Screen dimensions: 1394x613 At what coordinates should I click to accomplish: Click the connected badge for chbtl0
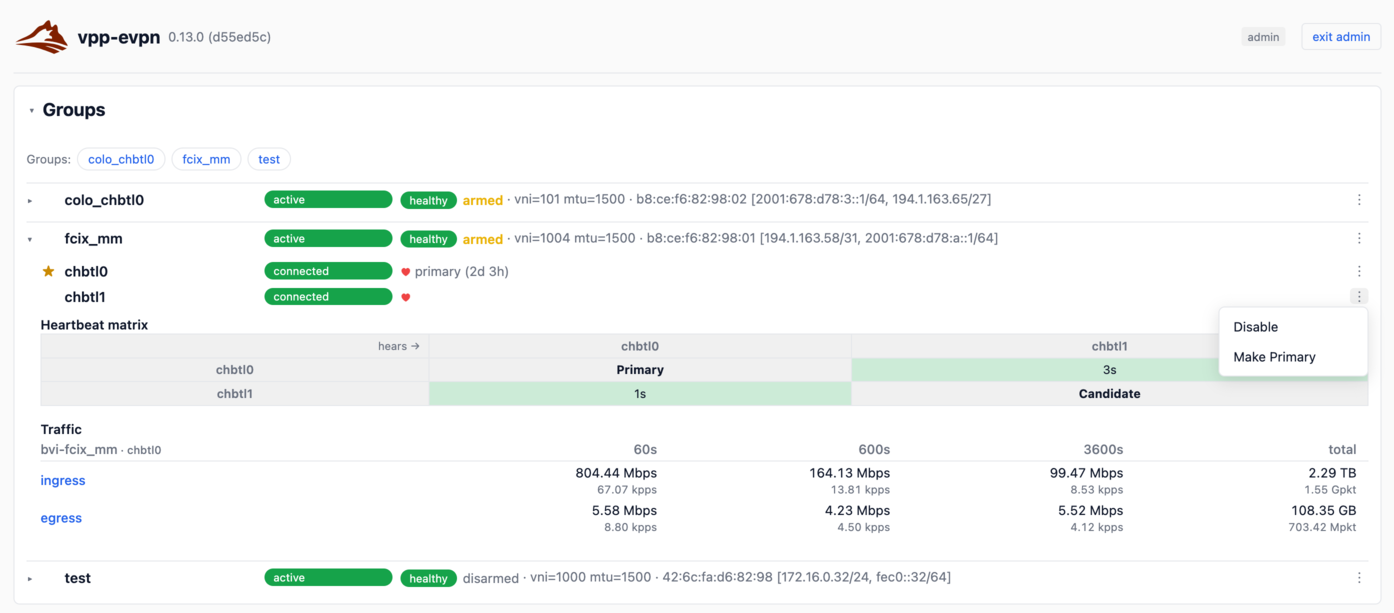coord(328,271)
